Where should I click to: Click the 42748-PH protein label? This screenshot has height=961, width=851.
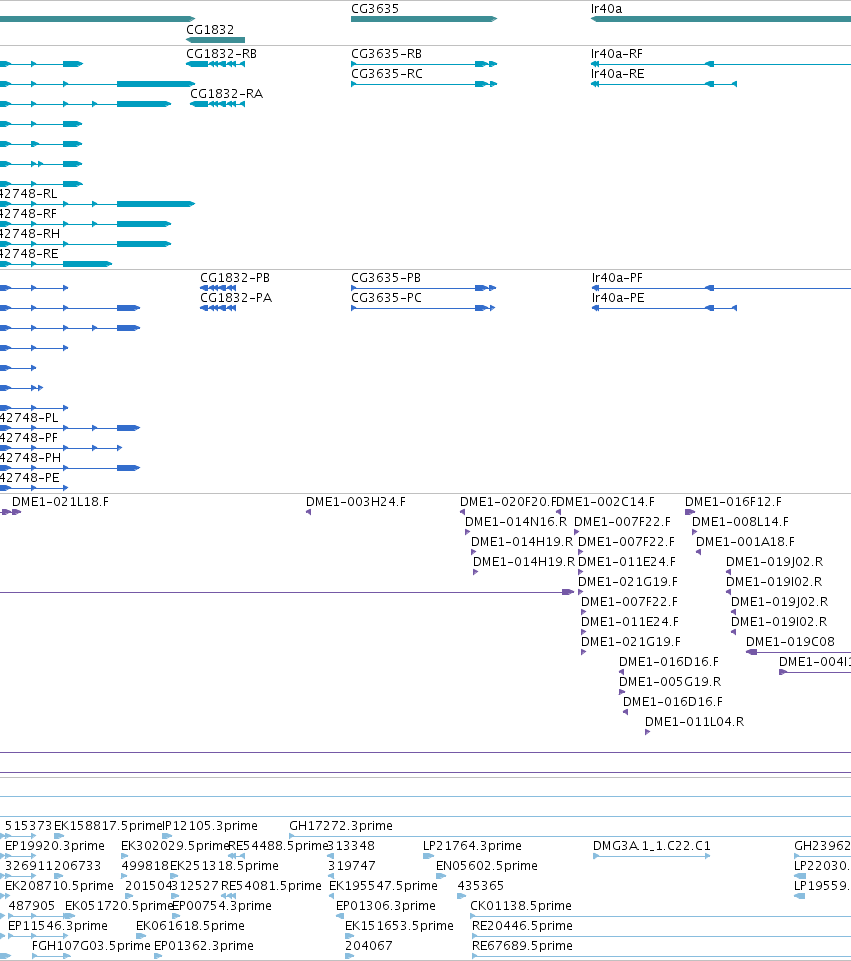(30, 458)
